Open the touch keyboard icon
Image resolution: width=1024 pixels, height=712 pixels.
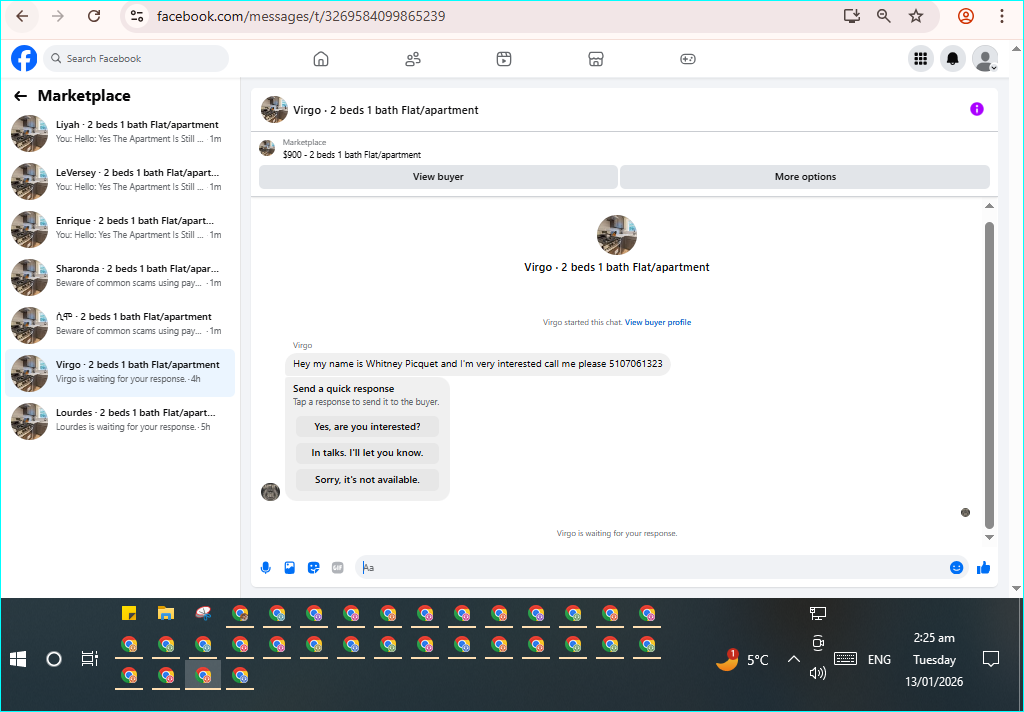(x=846, y=659)
